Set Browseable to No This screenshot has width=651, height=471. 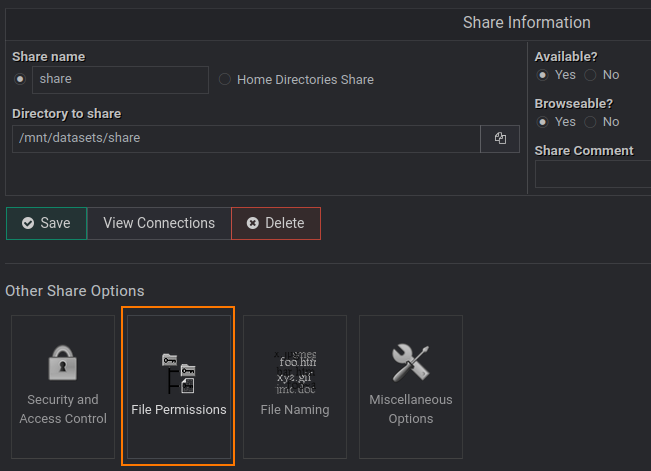point(590,122)
